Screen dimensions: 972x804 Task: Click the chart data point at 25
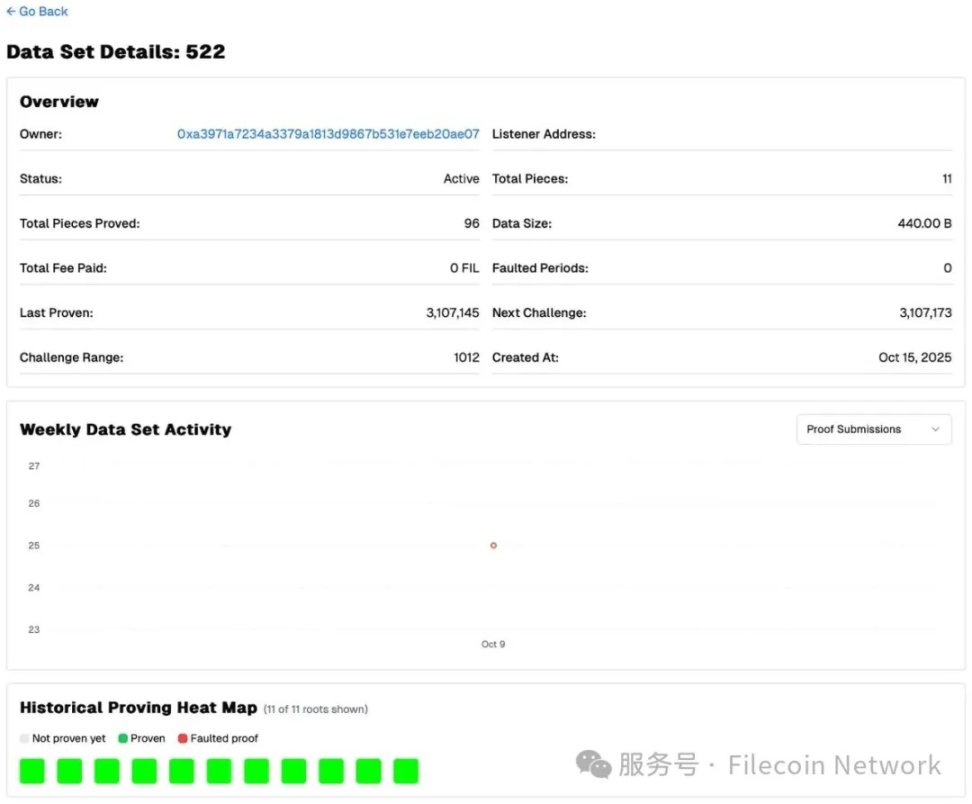click(493, 545)
